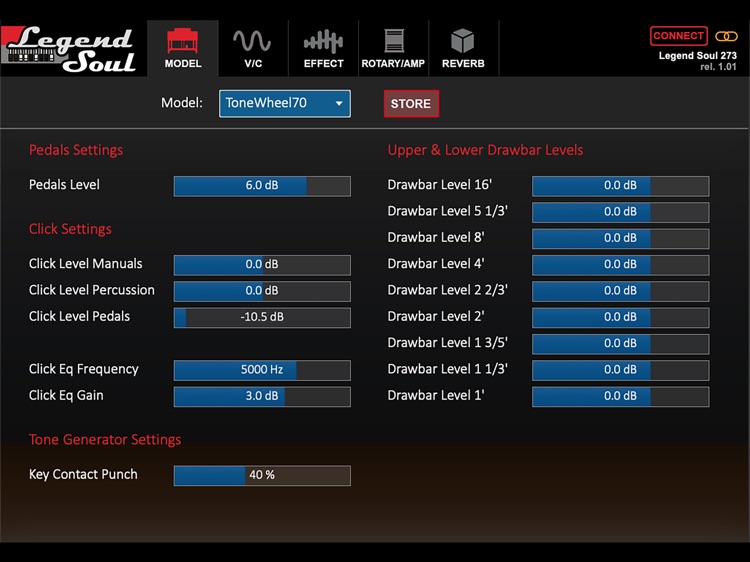Set the Drawbar Level 5 1/3' slider

tap(620, 212)
